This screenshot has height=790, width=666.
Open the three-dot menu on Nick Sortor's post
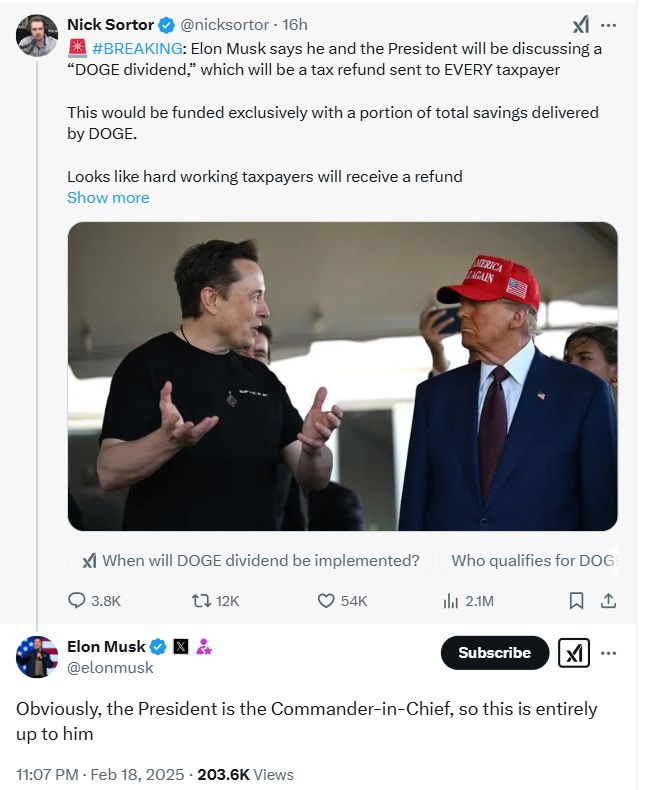pos(609,25)
